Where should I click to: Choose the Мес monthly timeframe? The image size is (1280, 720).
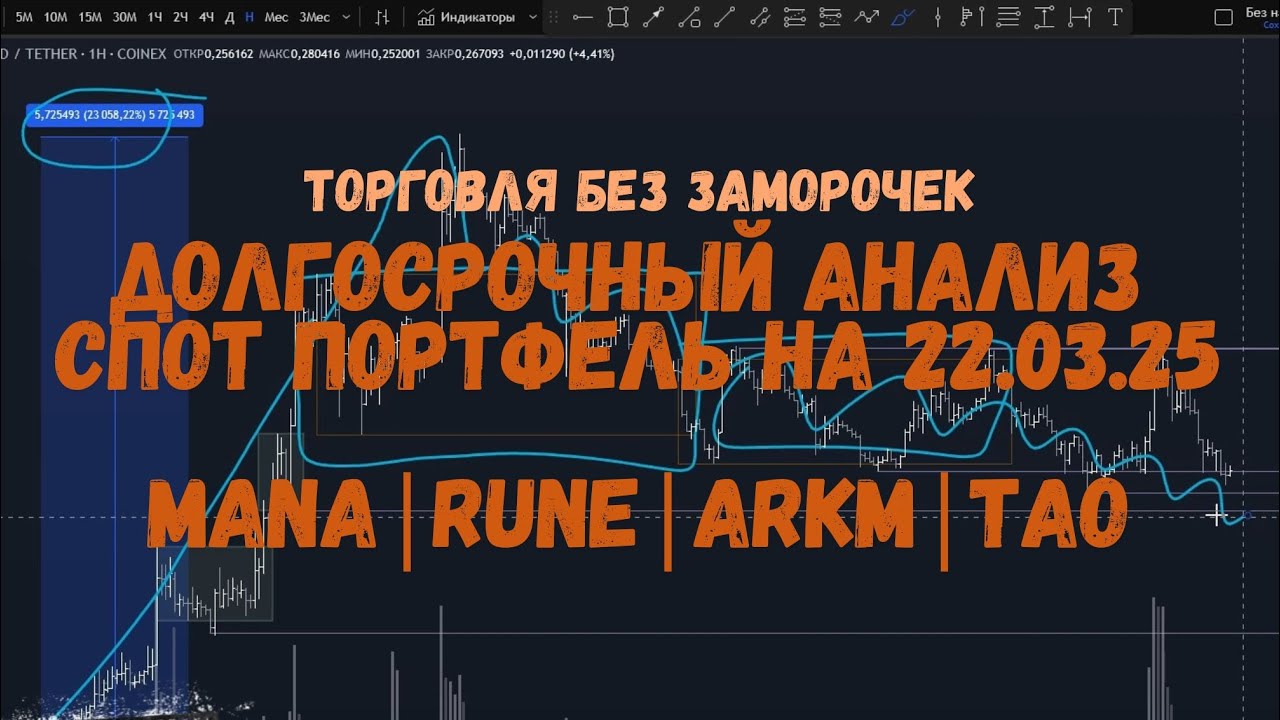point(276,17)
